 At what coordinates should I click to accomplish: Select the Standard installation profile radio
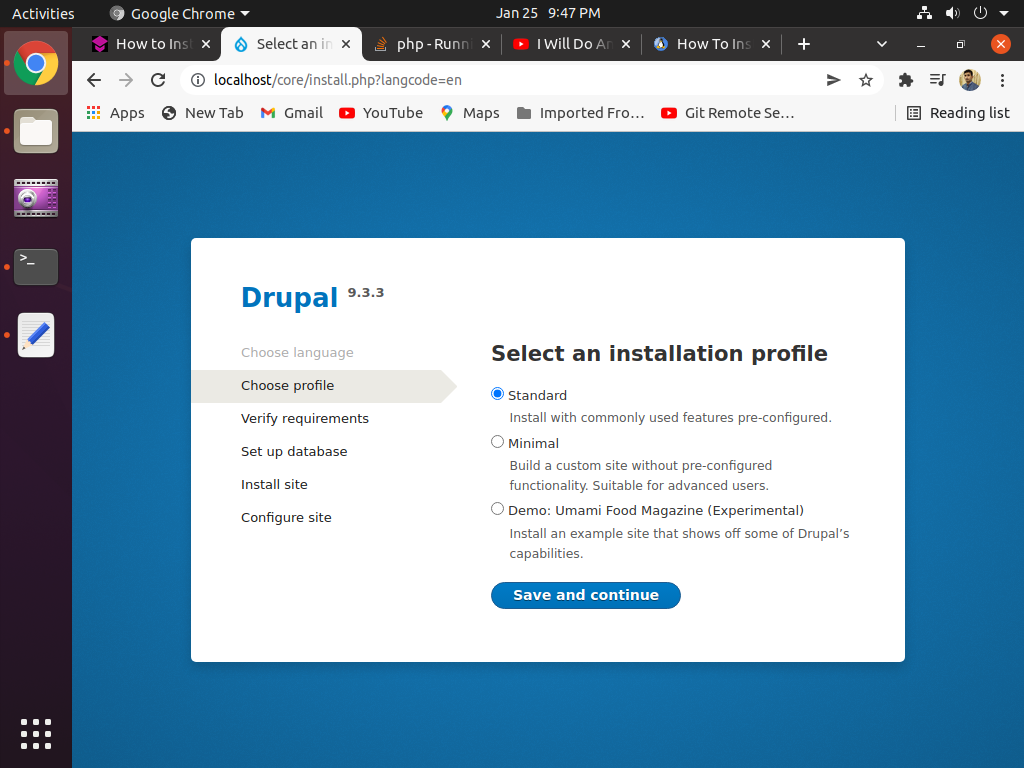pos(497,394)
